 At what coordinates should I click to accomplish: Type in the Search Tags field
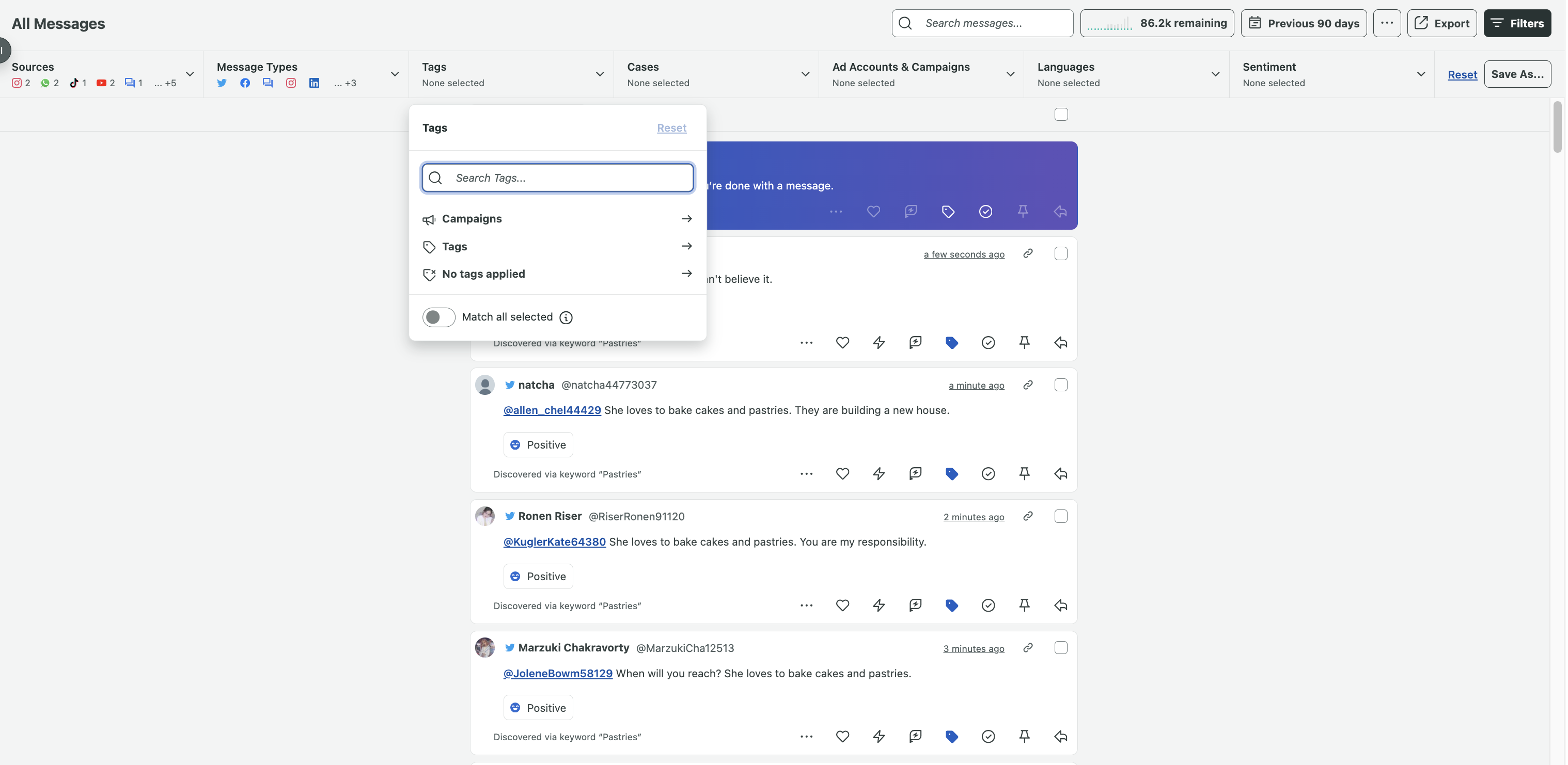[x=557, y=178]
